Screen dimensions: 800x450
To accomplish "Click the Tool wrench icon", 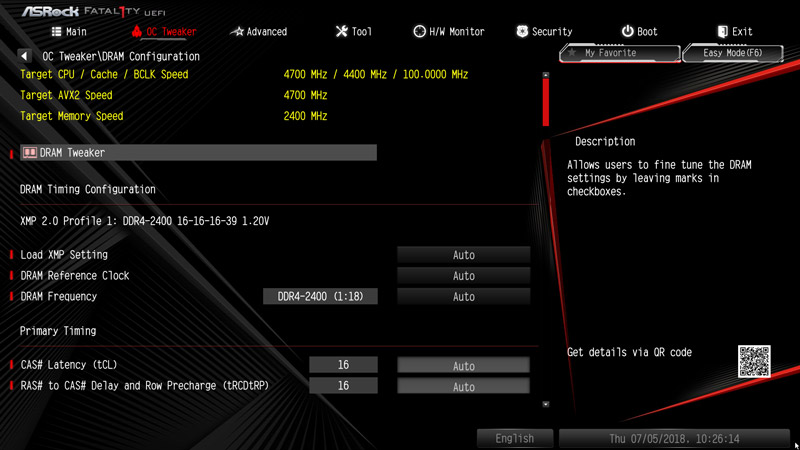I will coord(341,32).
